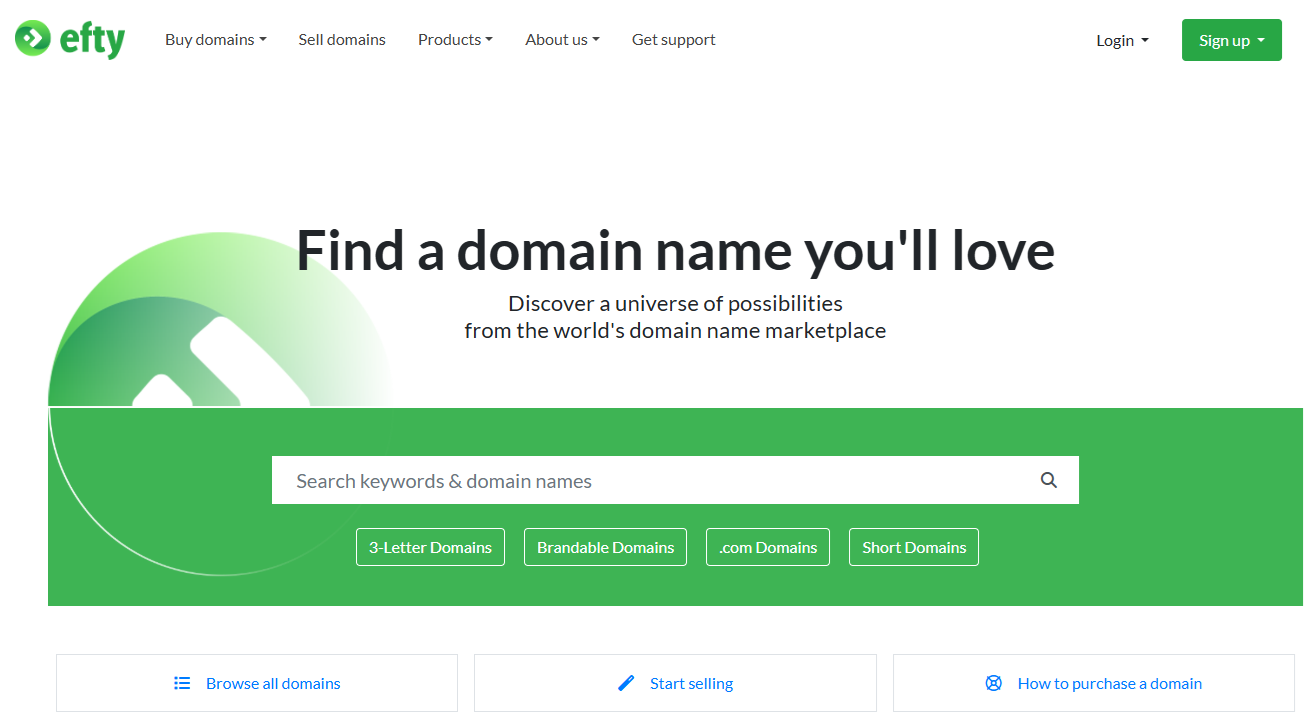Viewport: 1313px width, 721px height.
Task: Go to Sell domains in navigation
Action: 342,40
